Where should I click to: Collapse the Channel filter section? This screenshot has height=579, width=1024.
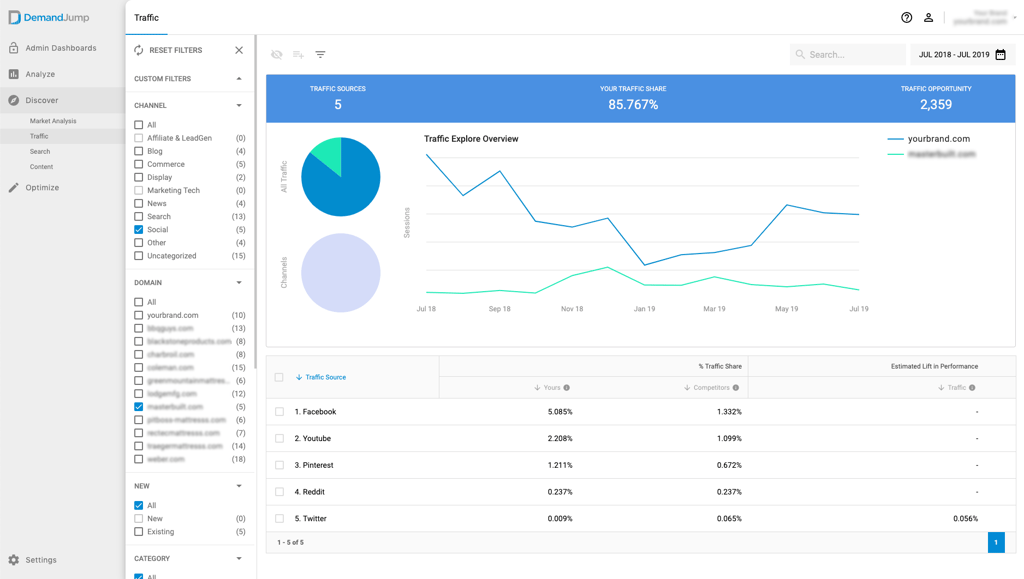[x=239, y=105]
